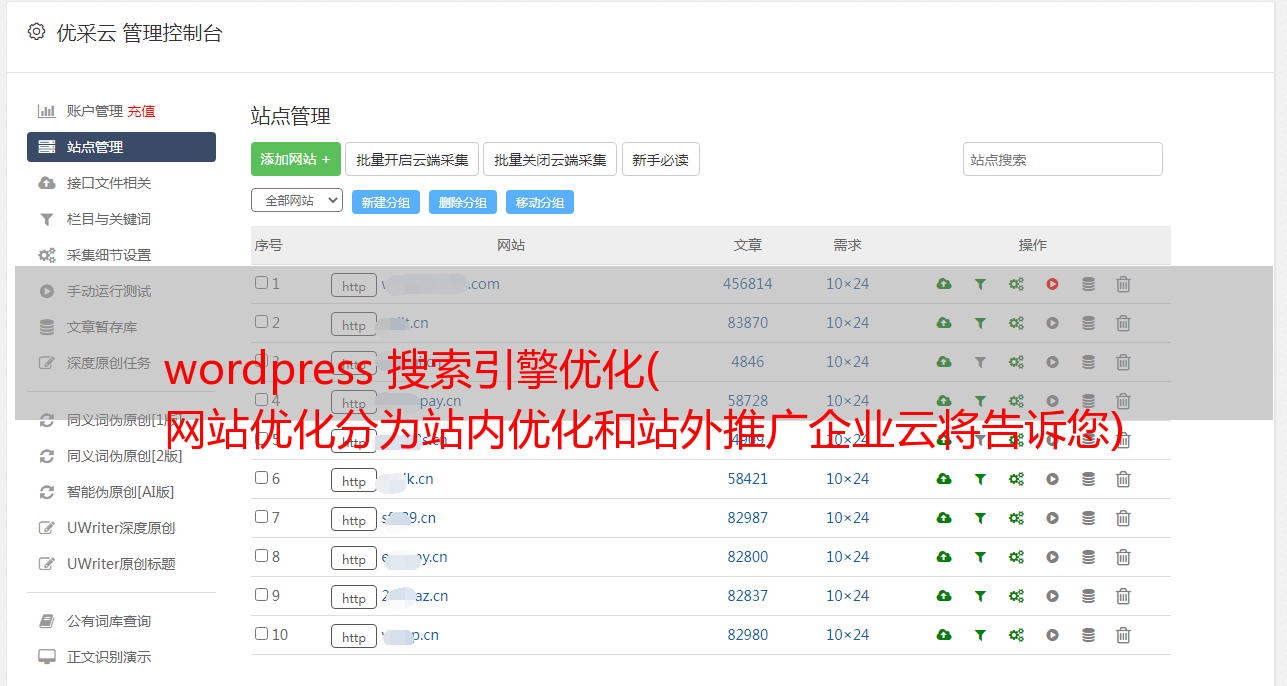Click the 删除分组 button
This screenshot has width=1287, height=686.
coord(463,202)
